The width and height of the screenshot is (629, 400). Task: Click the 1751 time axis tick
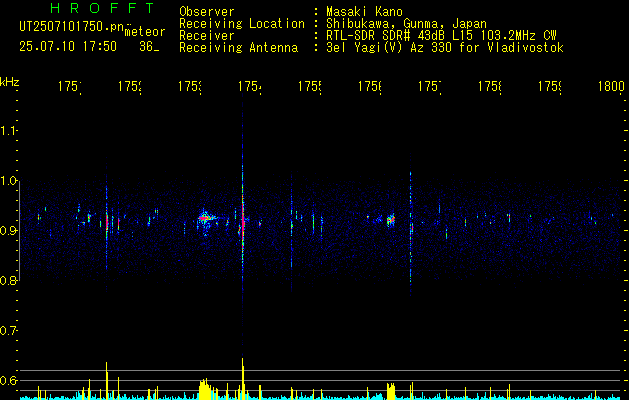[69, 86]
